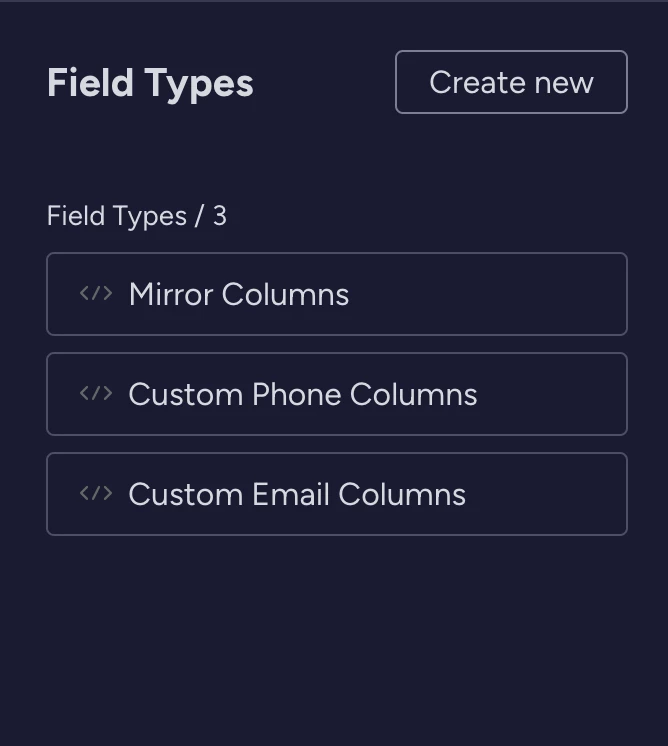Open the Custom Email Columns field type
Screen dimensions: 668x746
tap(337, 494)
